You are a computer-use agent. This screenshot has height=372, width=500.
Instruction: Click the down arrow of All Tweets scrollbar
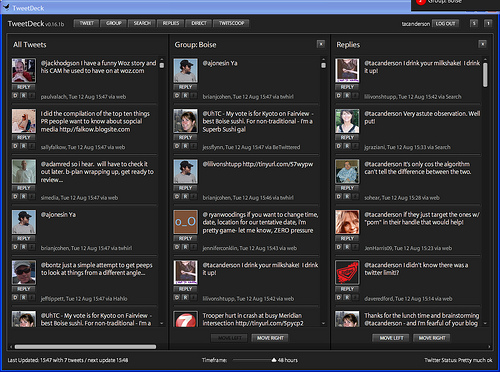(x=162, y=323)
